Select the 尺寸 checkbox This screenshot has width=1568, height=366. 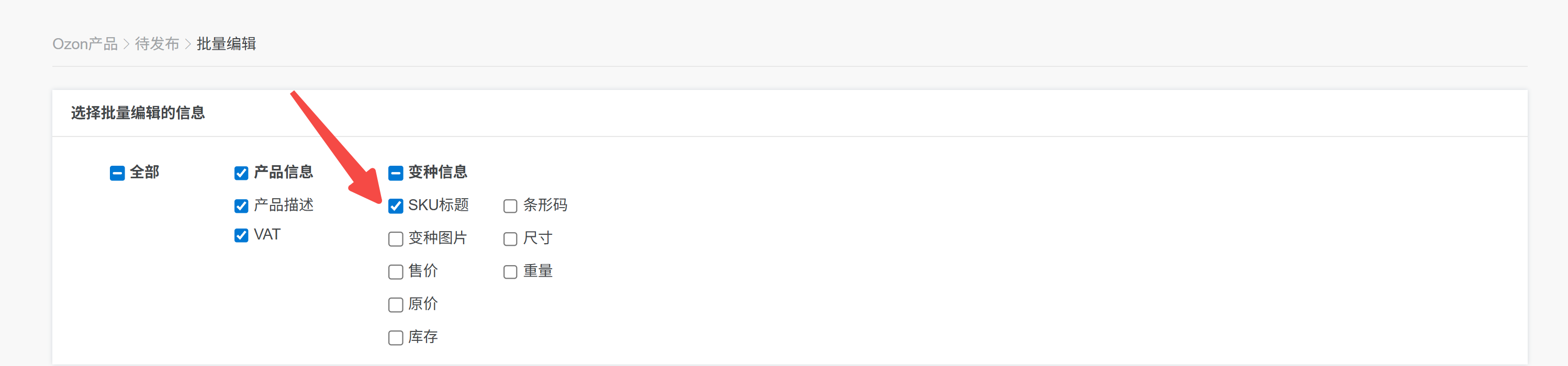(x=510, y=239)
